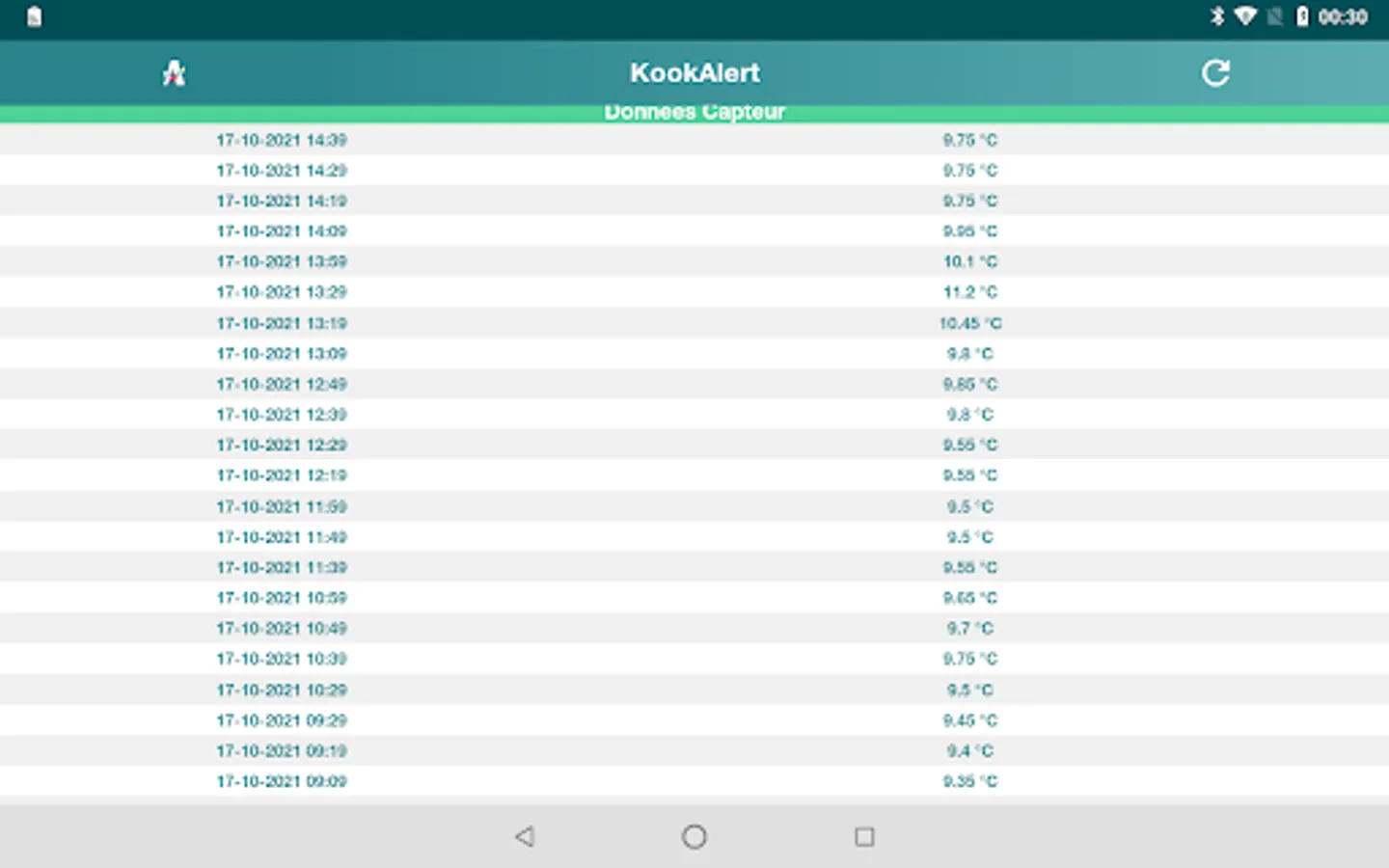The height and width of the screenshot is (868, 1389).
Task: Tap the Android home button
Action: click(x=694, y=836)
